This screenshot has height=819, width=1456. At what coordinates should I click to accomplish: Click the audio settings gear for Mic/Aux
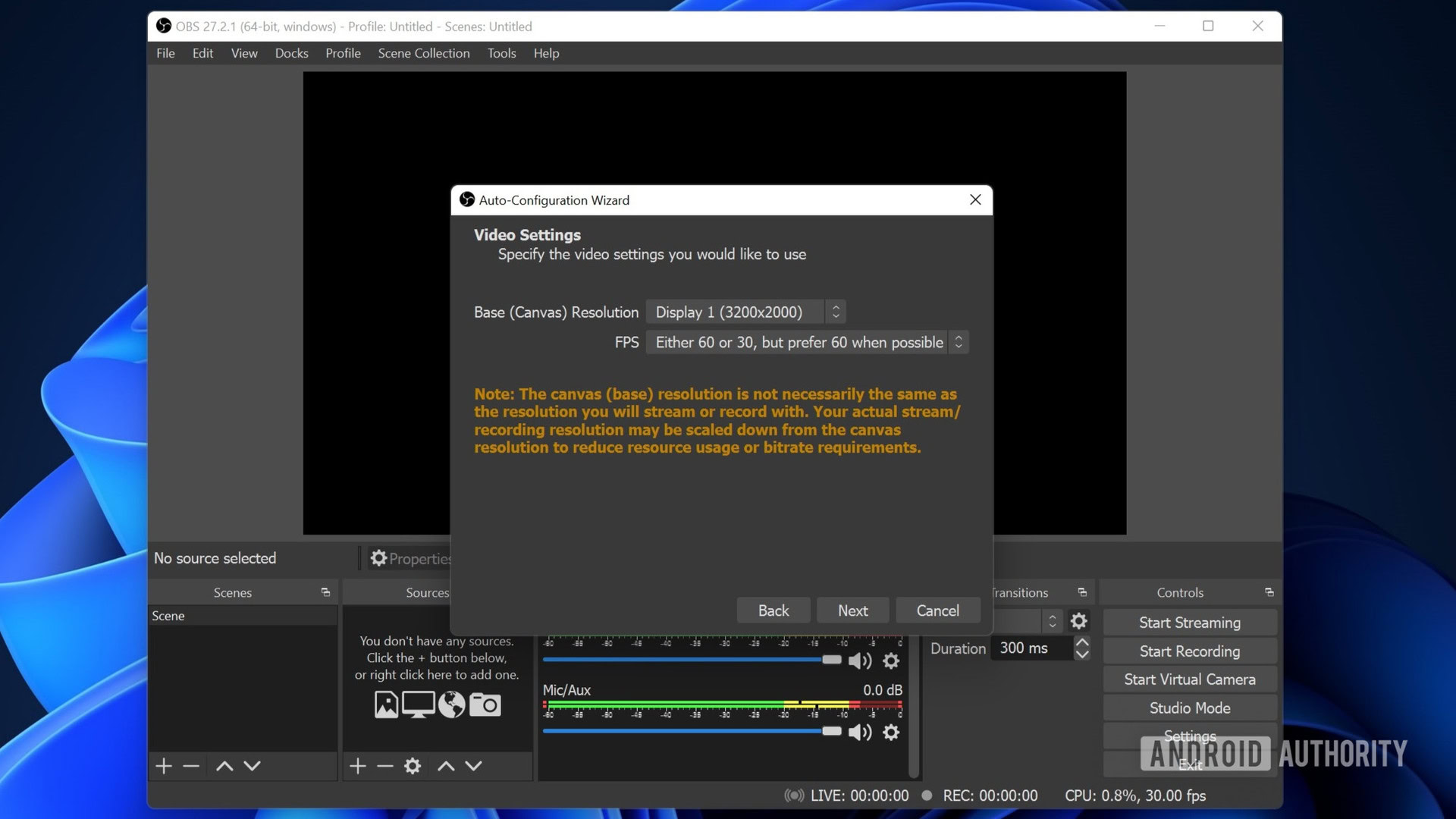890,732
